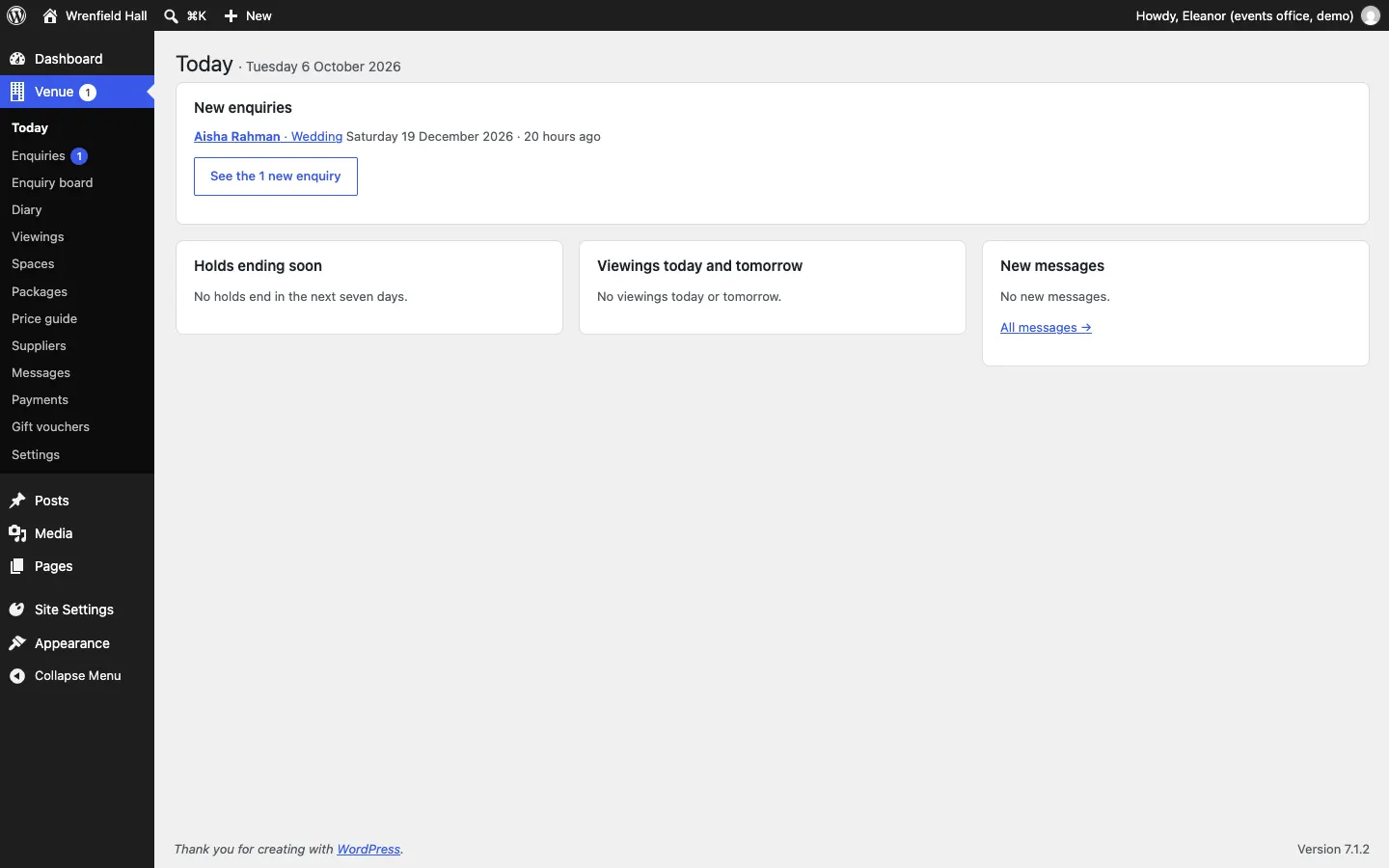Click the Wrenfield Hall home icon

click(50, 15)
